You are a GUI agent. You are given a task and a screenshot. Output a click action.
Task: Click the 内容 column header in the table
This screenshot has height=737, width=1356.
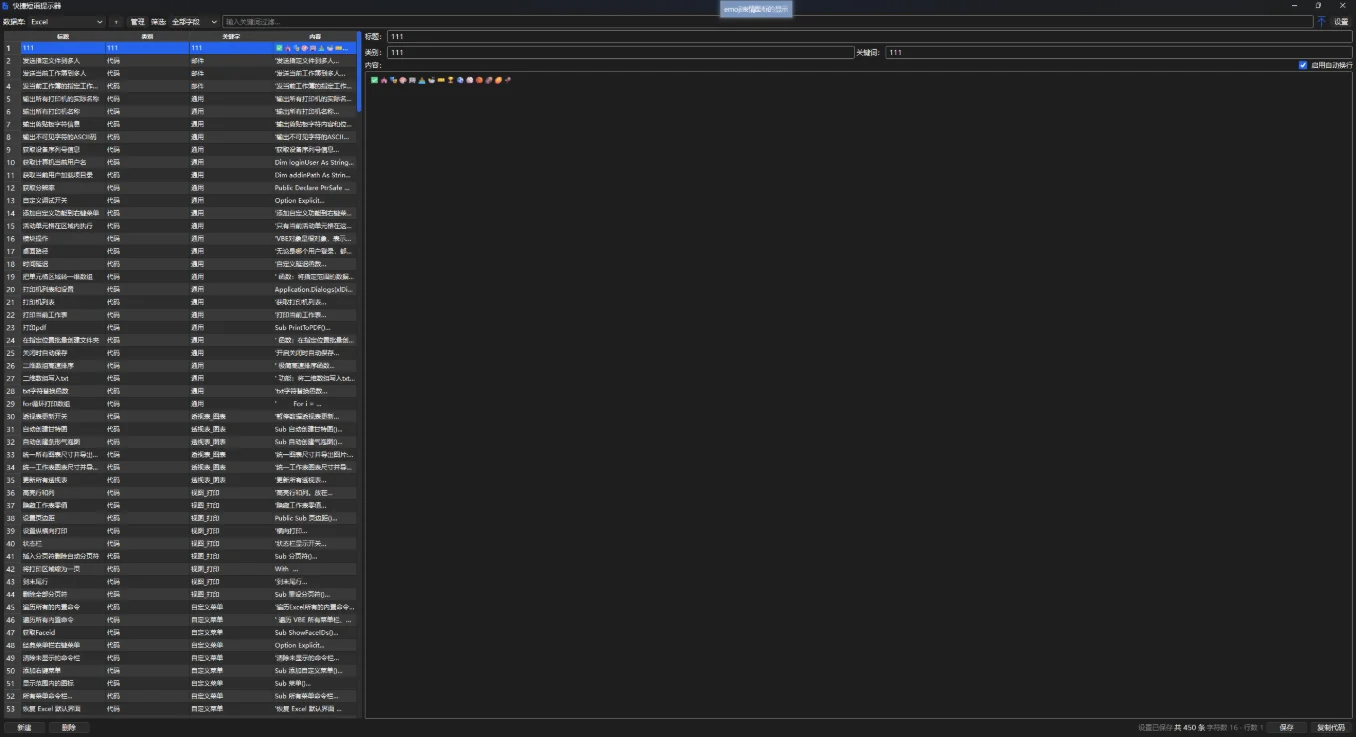point(315,36)
